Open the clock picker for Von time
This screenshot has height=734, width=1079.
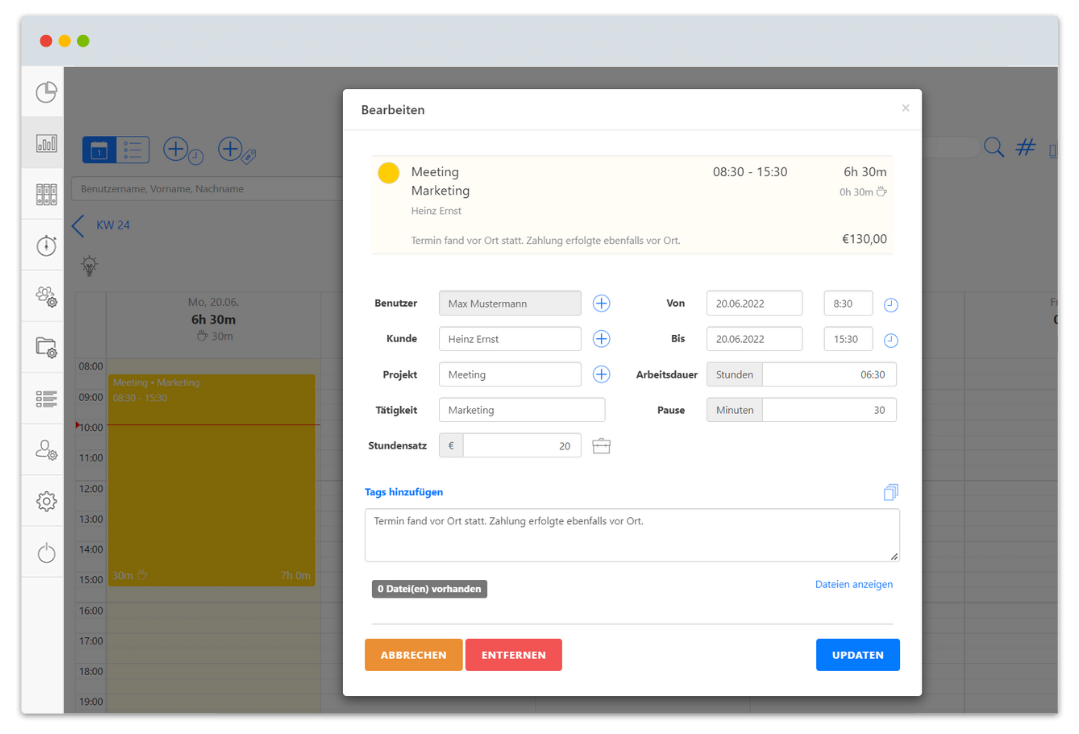coord(890,305)
